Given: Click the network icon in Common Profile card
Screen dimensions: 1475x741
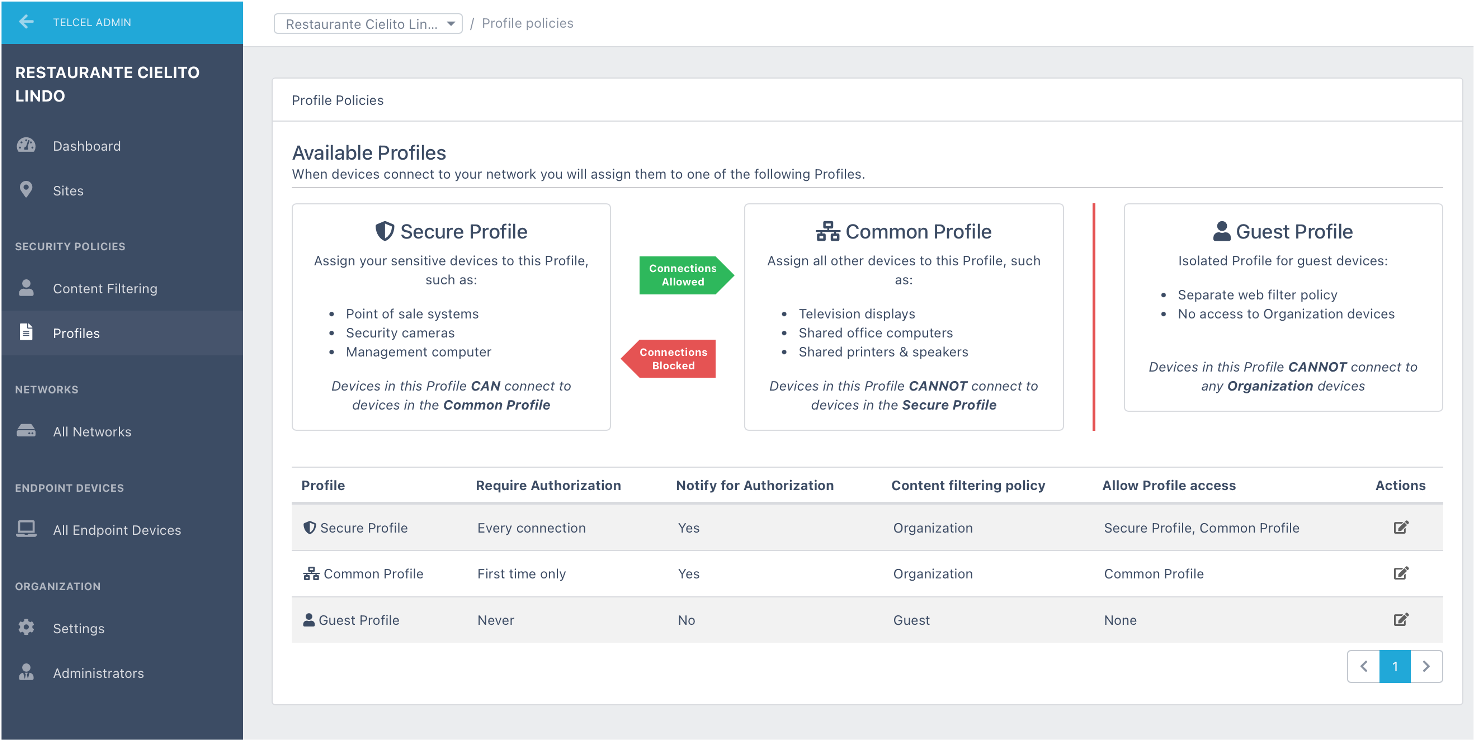Looking at the screenshot, I should 828,232.
